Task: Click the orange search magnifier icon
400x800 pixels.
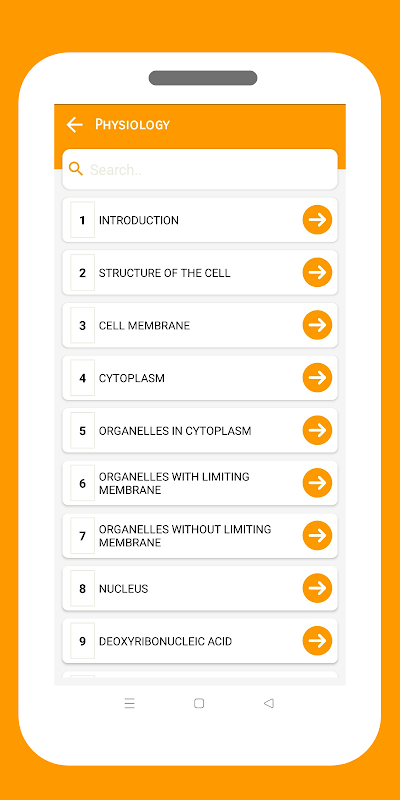Action: tap(76, 169)
